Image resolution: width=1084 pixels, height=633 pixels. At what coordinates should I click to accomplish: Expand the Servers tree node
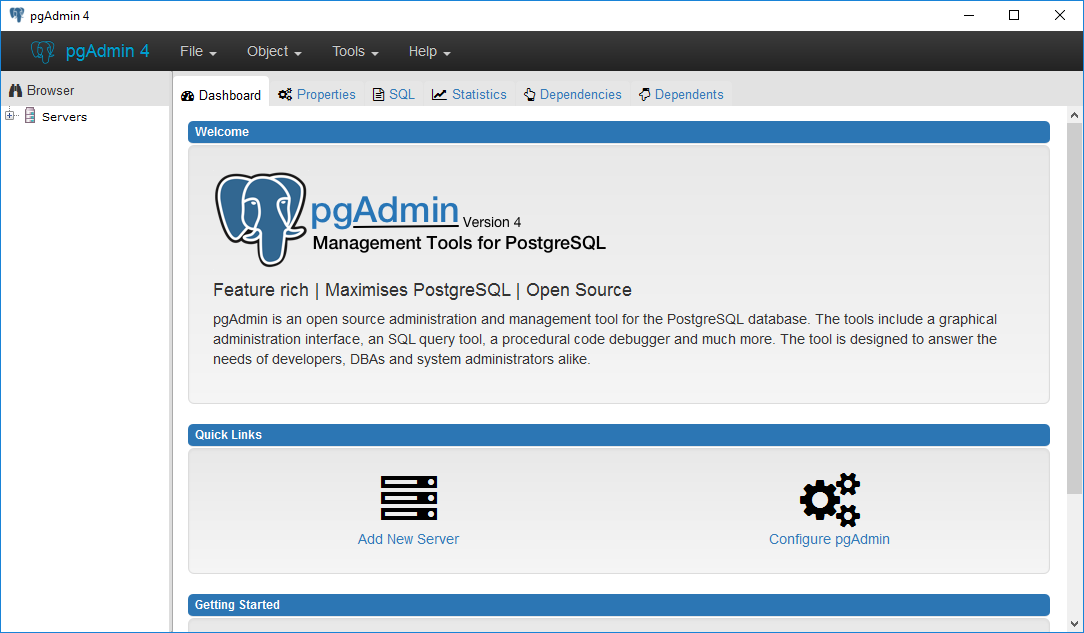click(x=10, y=115)
